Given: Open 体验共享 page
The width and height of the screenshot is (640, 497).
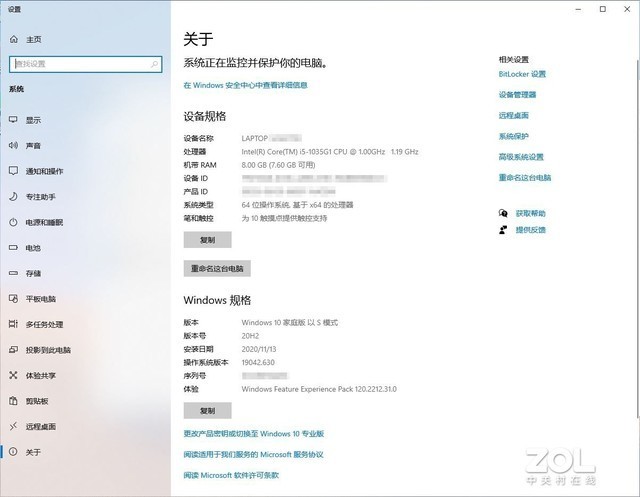Looking at the screenshot, I should pyautogui.click(x=41, y=375).
